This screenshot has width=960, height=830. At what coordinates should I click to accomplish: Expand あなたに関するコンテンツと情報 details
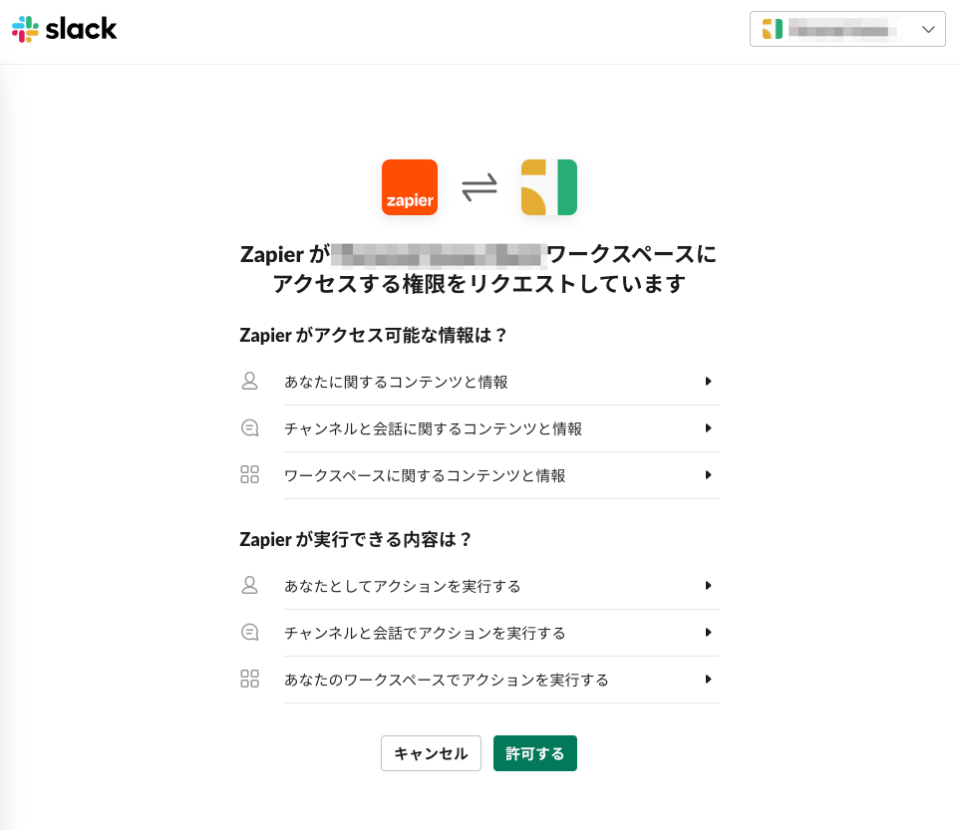tap(709, 381)
